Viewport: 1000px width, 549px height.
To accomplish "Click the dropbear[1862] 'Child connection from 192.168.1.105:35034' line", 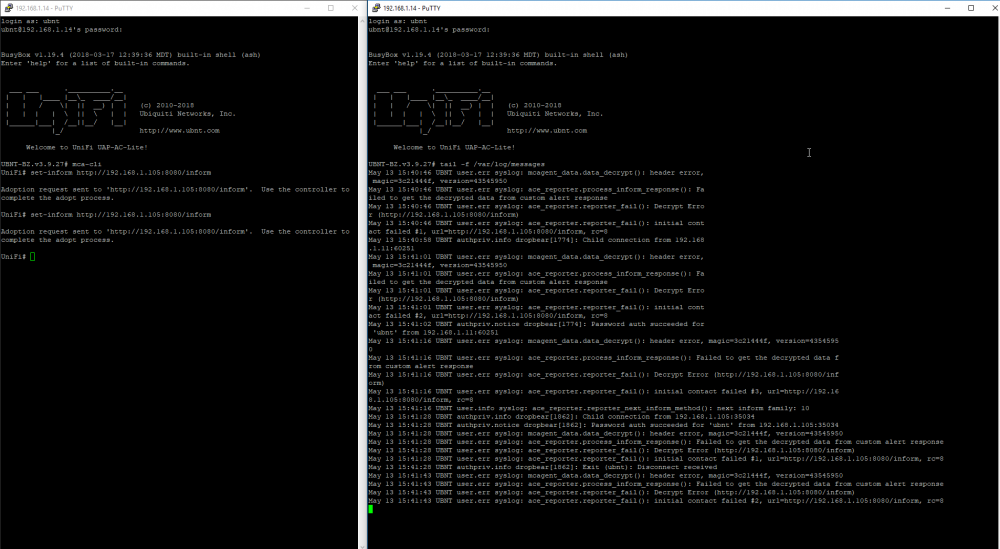I will click(x=561, y=416).
